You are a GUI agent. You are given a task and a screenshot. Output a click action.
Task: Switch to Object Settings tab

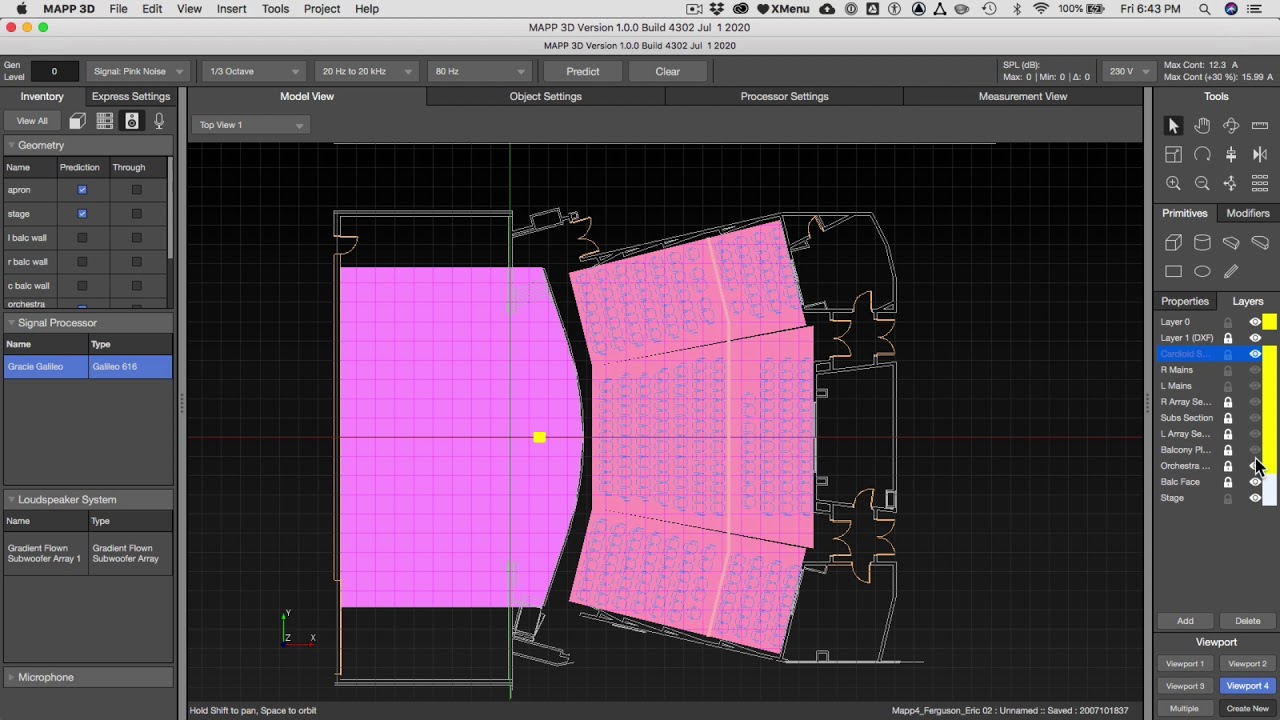click(x=545, y=96)
